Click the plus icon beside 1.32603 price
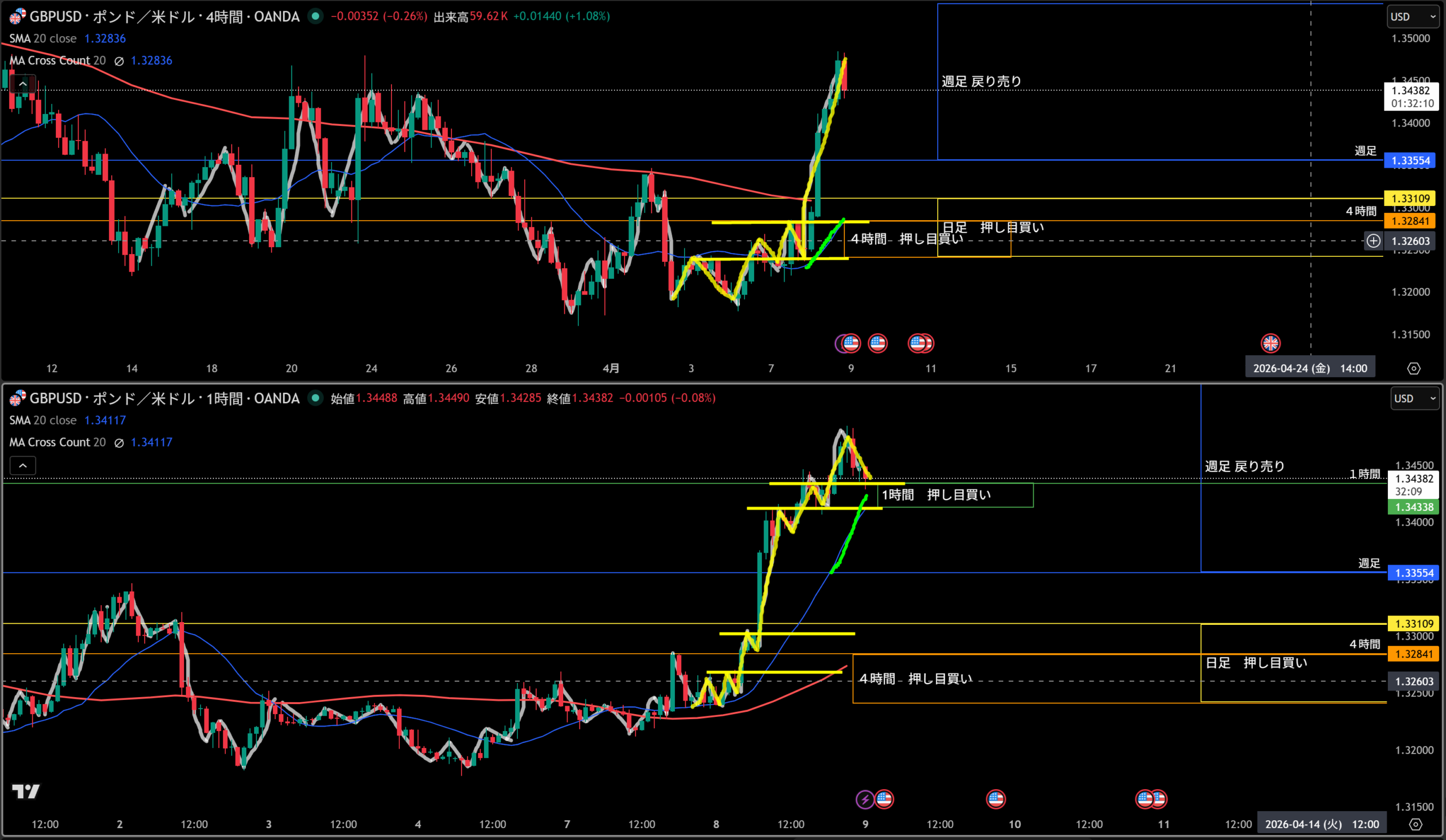This screenshot has height=840, width=1446. pos(1373,241)
